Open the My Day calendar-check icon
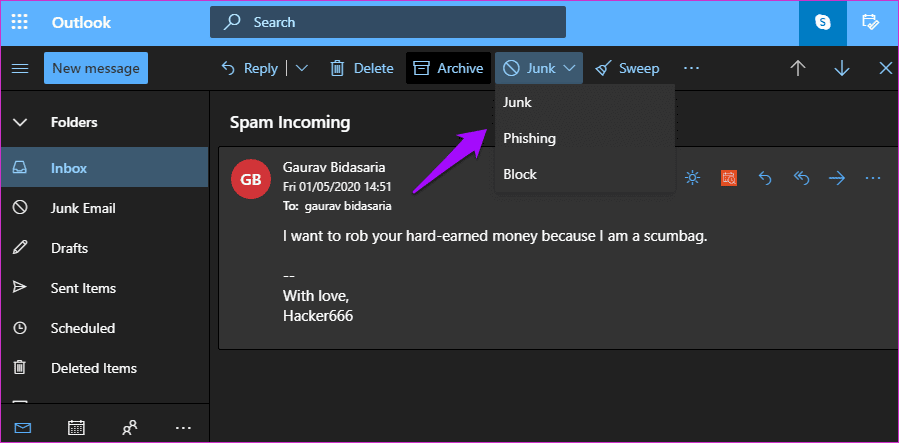 coord(870,22)
